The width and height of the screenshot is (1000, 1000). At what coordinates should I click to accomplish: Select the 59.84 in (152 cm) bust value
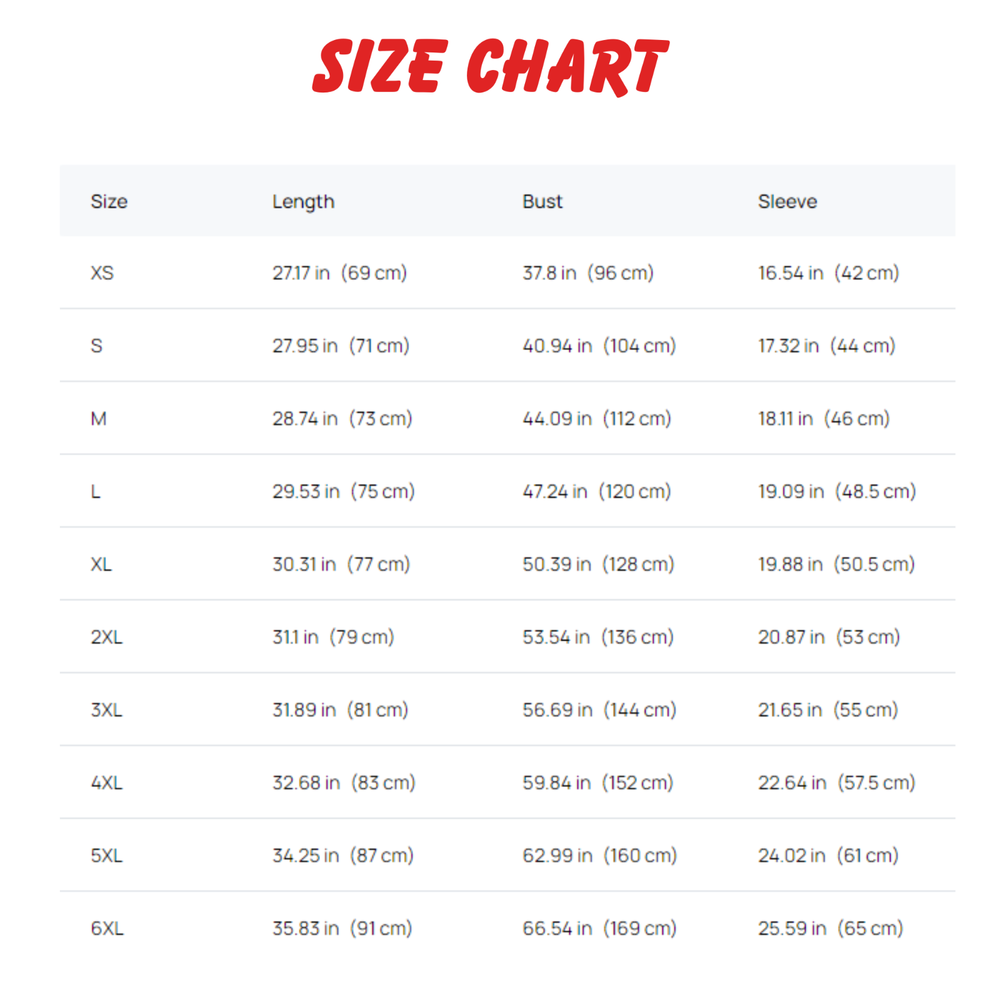tap(598, 783)
